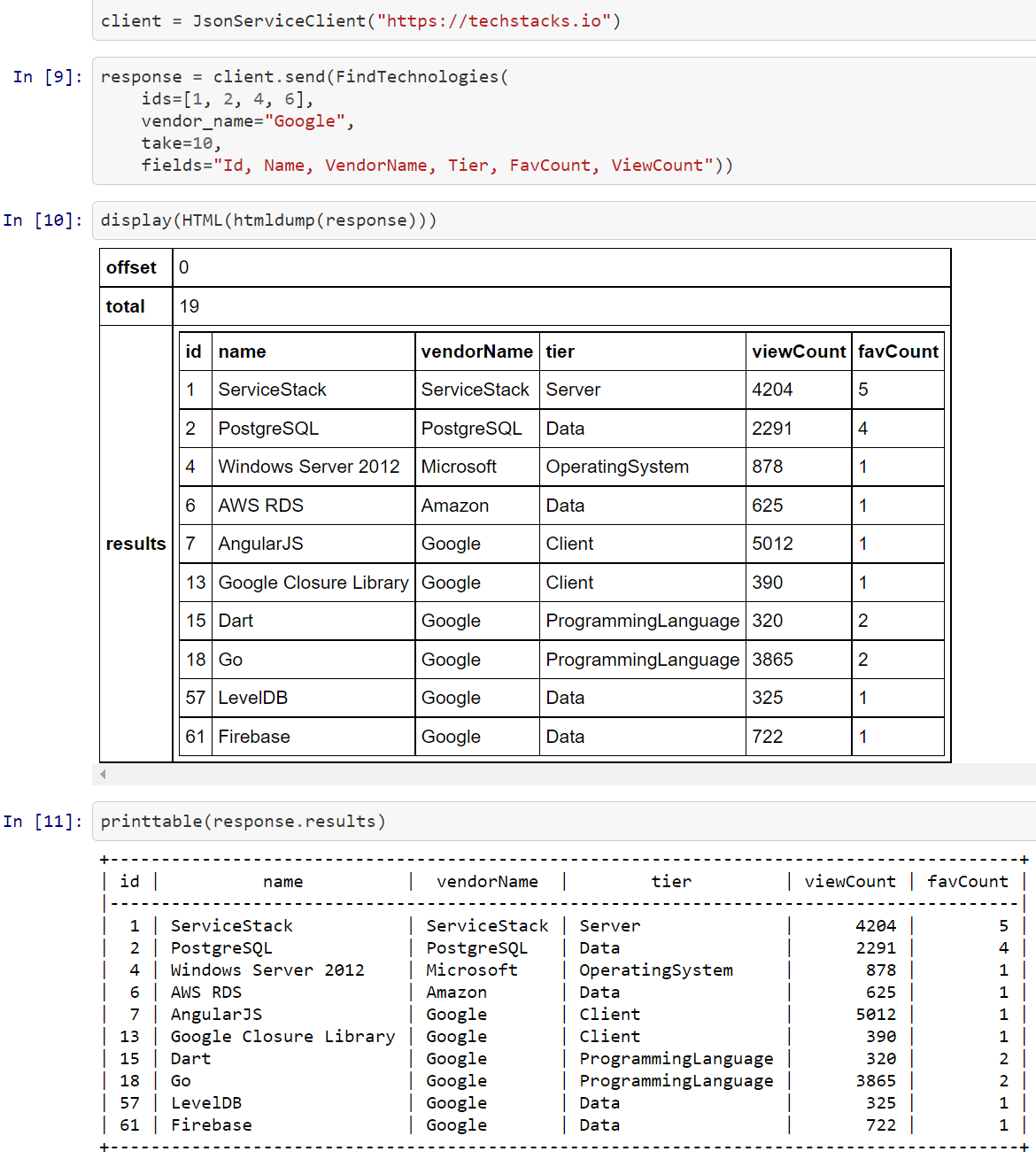Click "favCount" header in the printed text table
The width and height of the screenshot is (1036, 1159).
(968, 882)
